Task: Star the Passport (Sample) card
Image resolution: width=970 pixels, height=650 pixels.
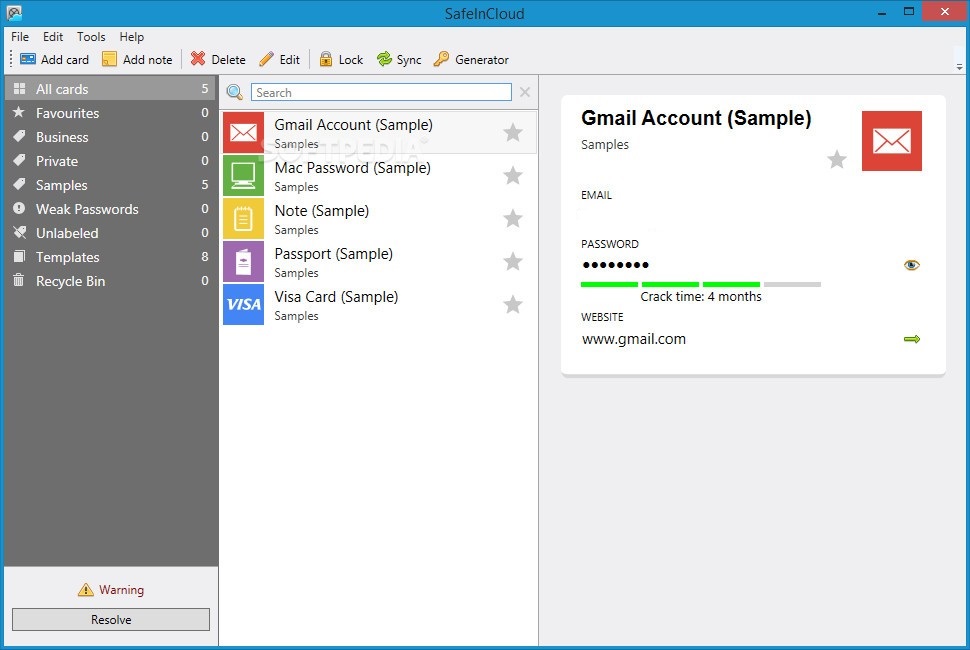Action: 512,262
